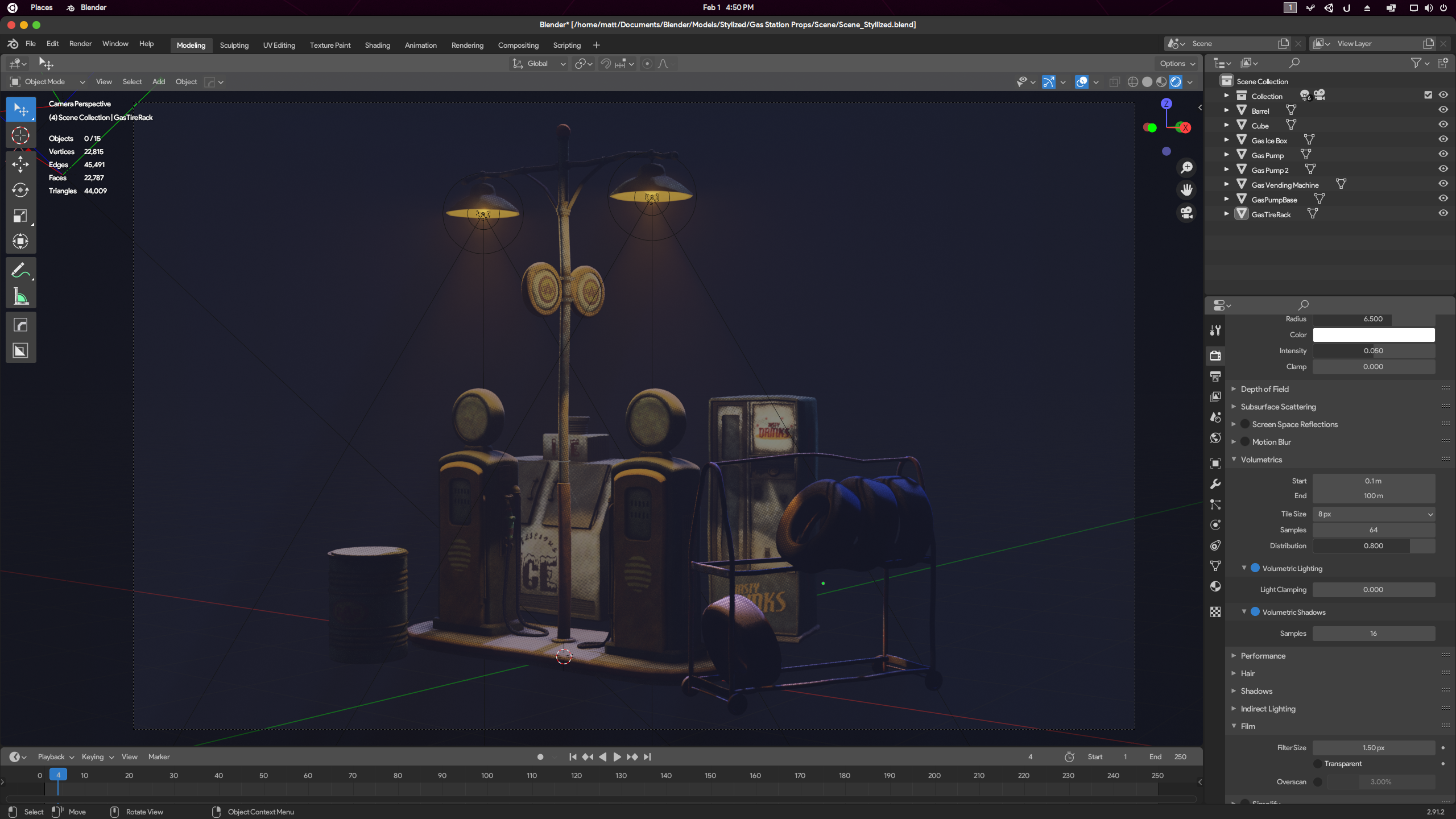Image resolution: width=1456 pixels, height=819 pixels.
Task: Open Global transform orientation dropdown
Action: [x=539, y=64]
